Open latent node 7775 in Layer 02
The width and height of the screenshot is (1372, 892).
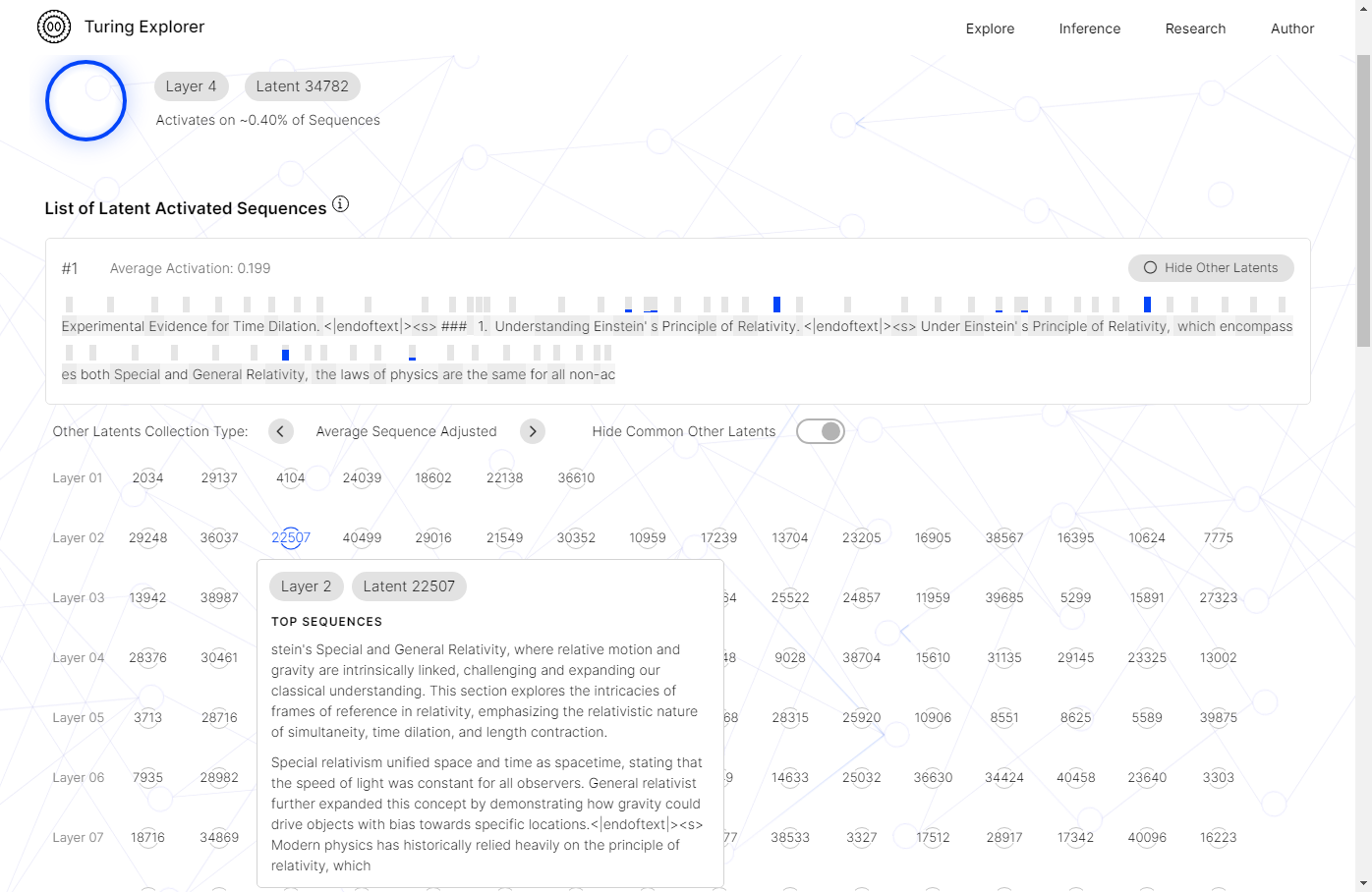(x=1218, y=537)
